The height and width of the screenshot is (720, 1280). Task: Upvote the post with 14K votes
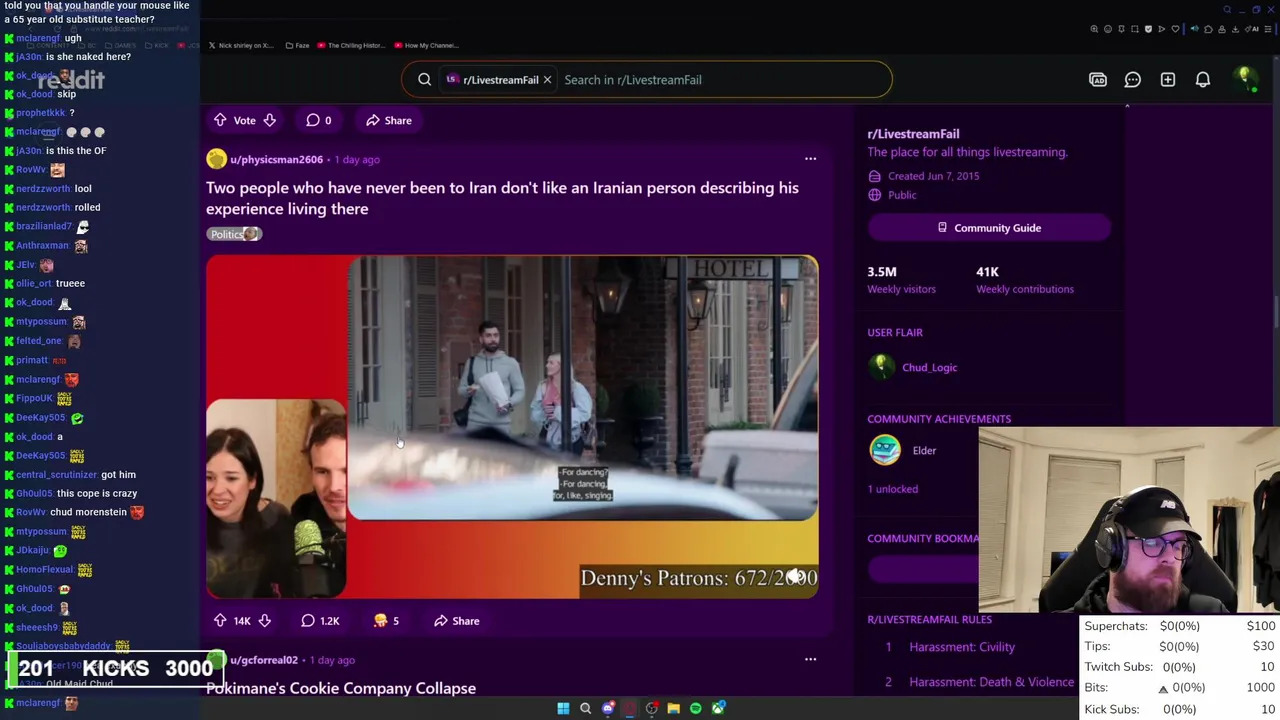tap(220, 621)
